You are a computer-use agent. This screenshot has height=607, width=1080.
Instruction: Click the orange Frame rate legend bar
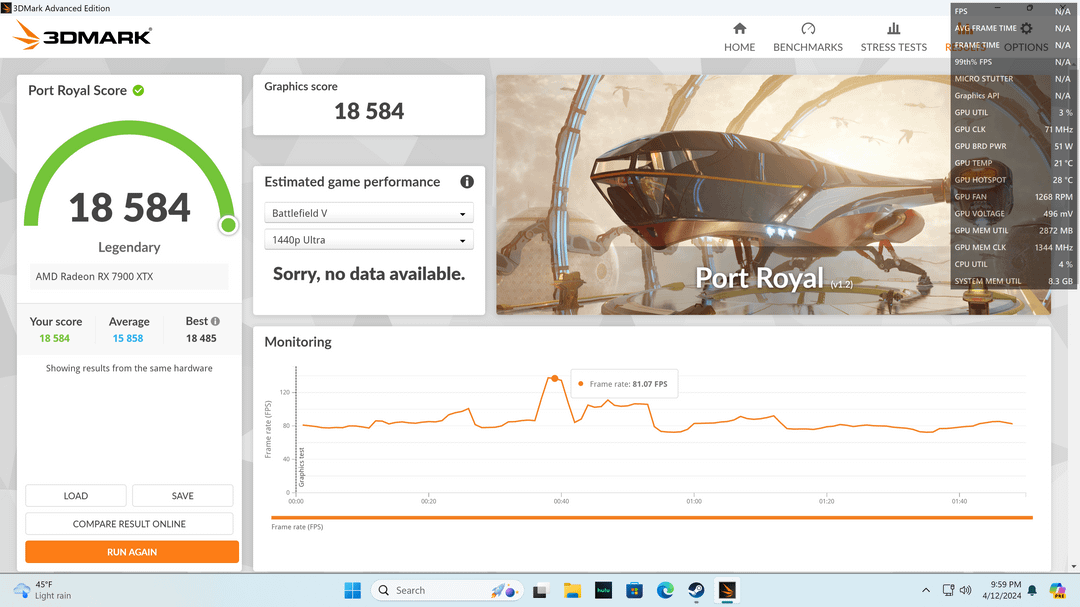pos(652,517)
